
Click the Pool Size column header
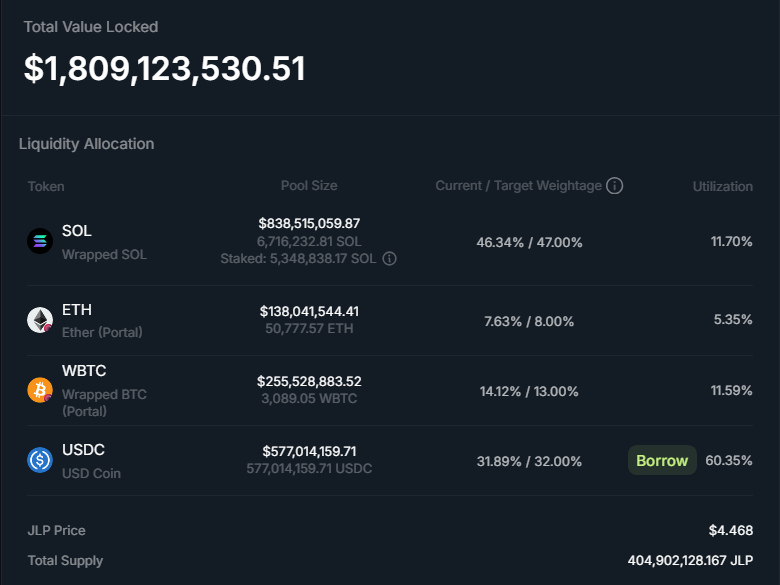309,186
